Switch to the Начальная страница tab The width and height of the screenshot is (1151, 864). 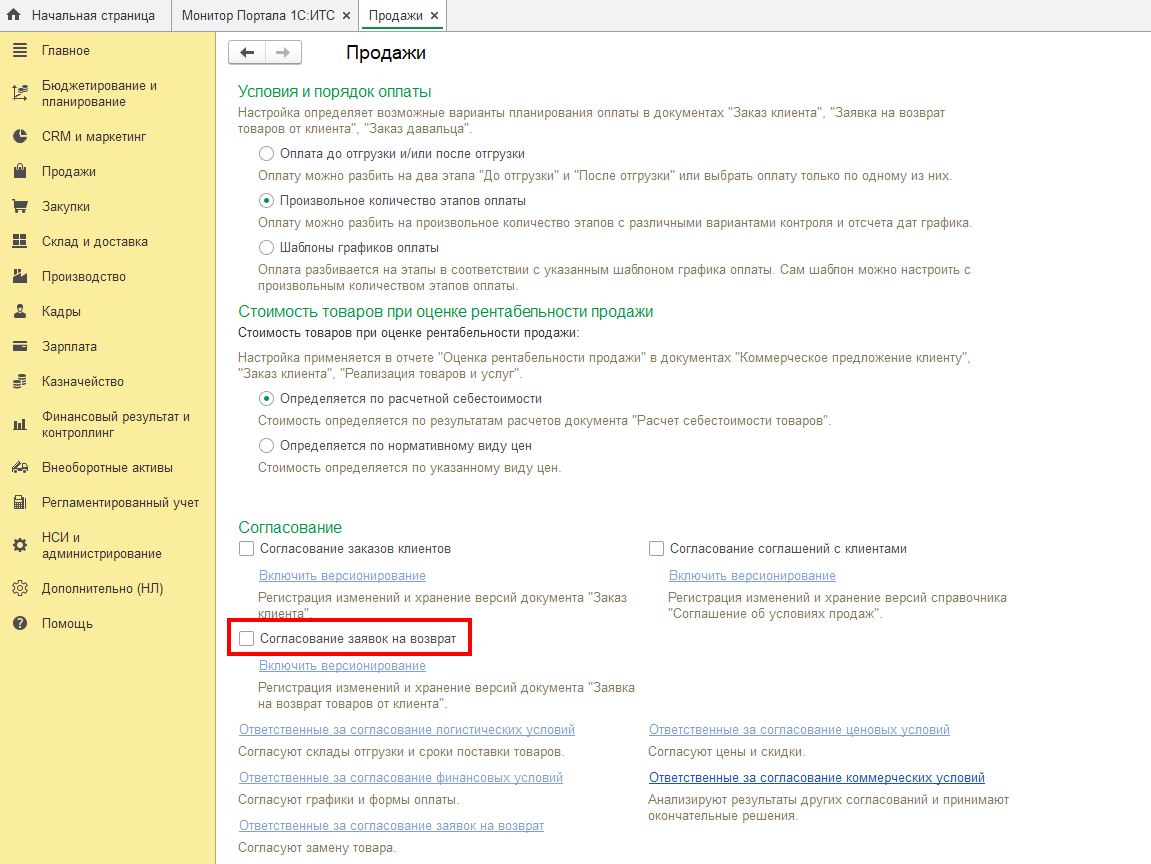pos(86,15)
